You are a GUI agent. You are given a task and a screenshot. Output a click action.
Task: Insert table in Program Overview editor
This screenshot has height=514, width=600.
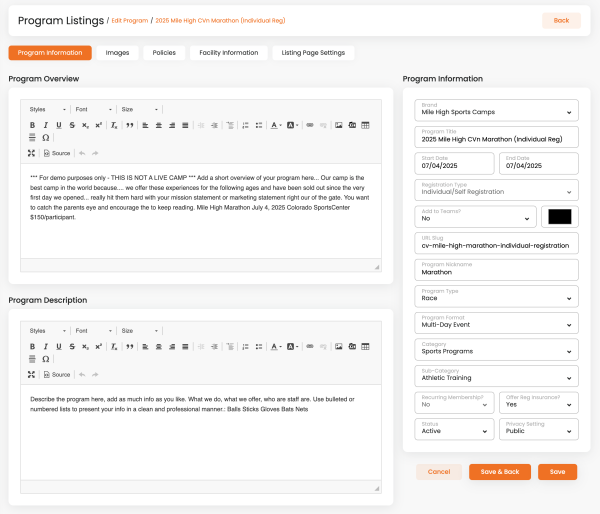(365, 125)
